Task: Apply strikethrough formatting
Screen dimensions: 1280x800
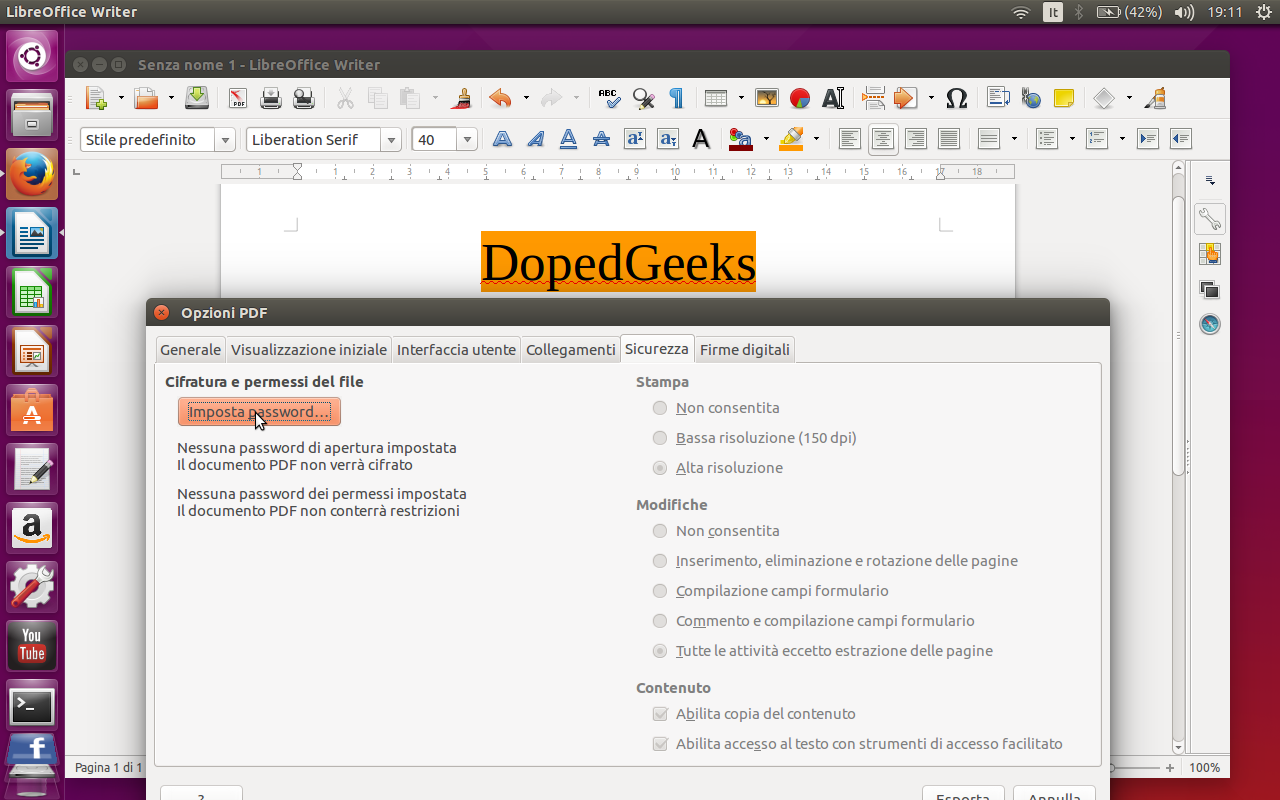Action: [x=602, y=139]
